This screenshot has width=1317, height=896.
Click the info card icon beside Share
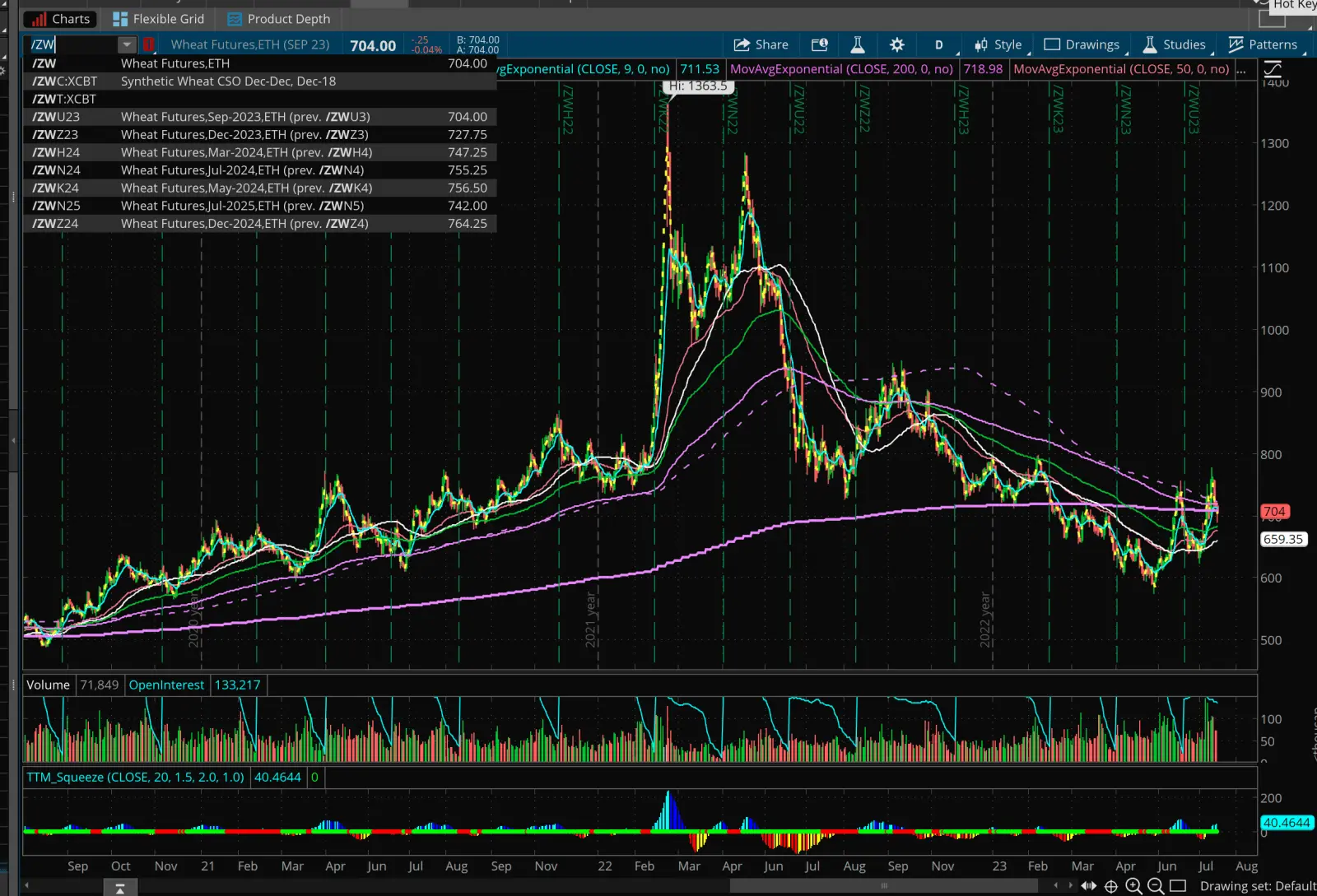(x=819, y=44)
